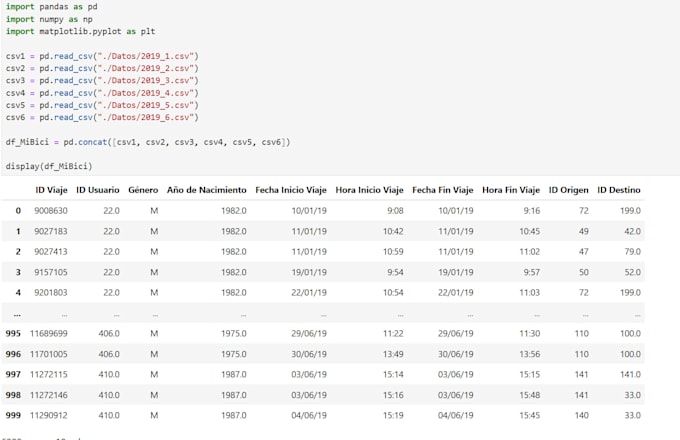This screenshot has width=680, height=440.
Task: Click the 'ID Usuario' column header
Action: pyautogui.click(x=98, y=190)
